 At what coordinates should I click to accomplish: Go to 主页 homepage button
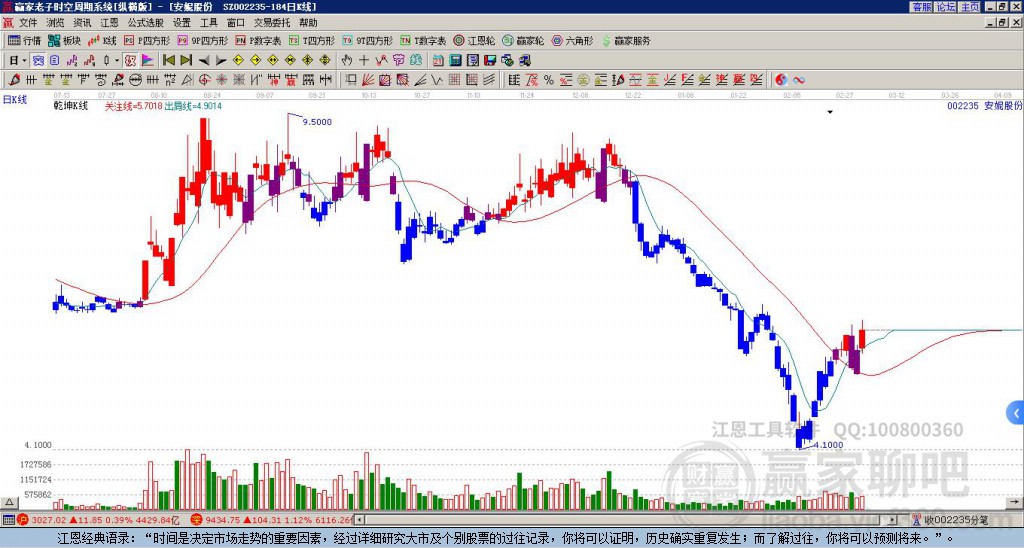point(970,7)
